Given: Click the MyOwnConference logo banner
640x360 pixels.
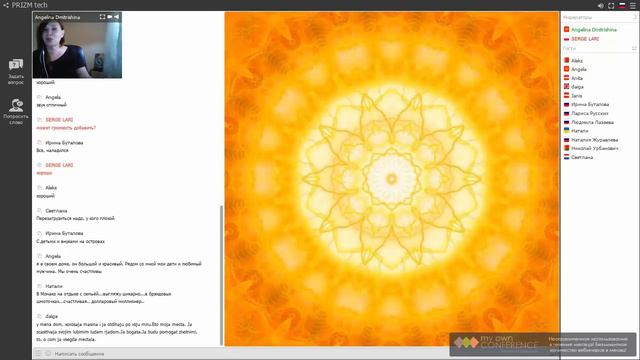Looking at the screenshot, I should (543, 344).
